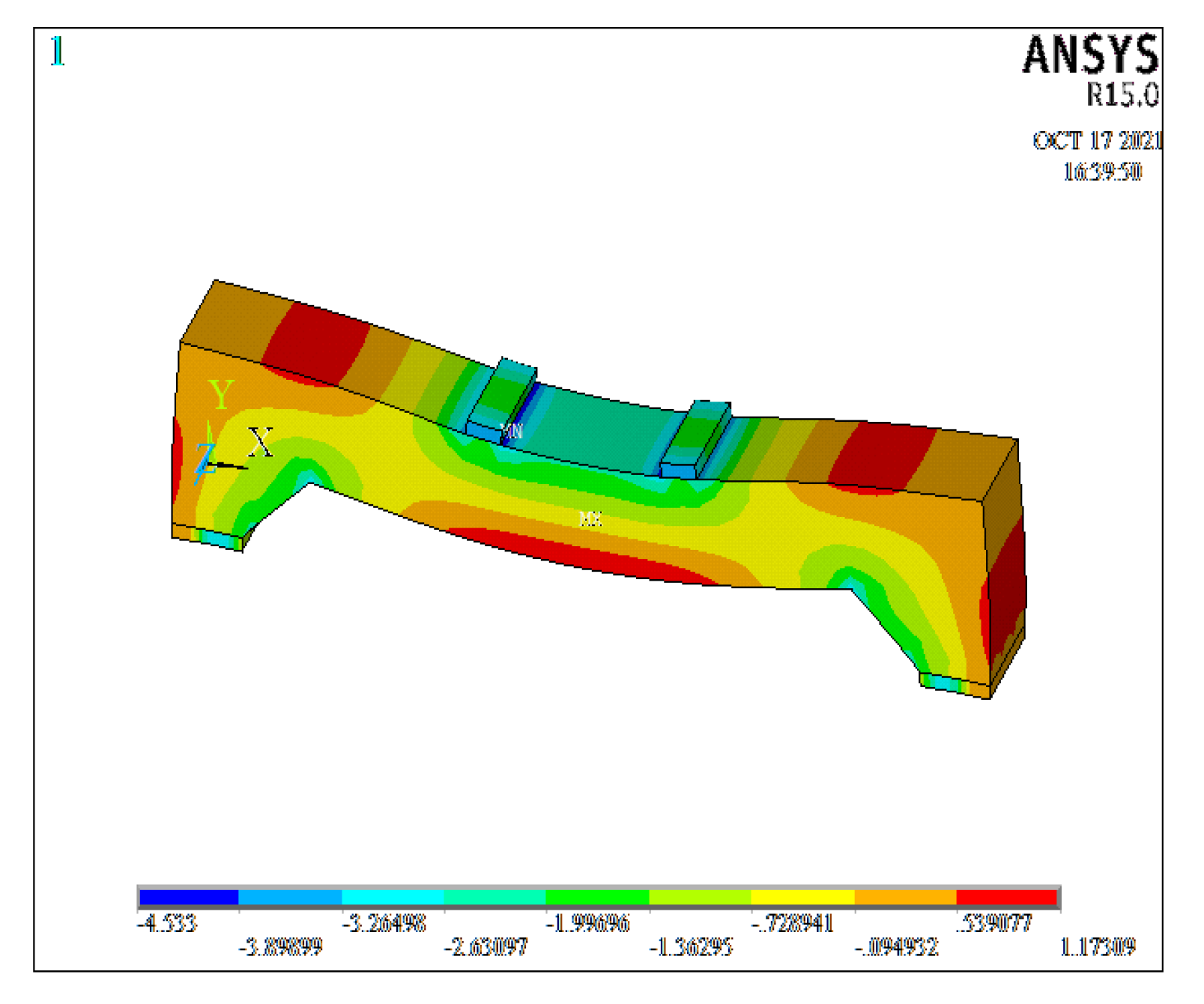This screenshot has height=1004, width=1204.
Task: Click the legend value -.728941
Action: (x=793, y=923)
